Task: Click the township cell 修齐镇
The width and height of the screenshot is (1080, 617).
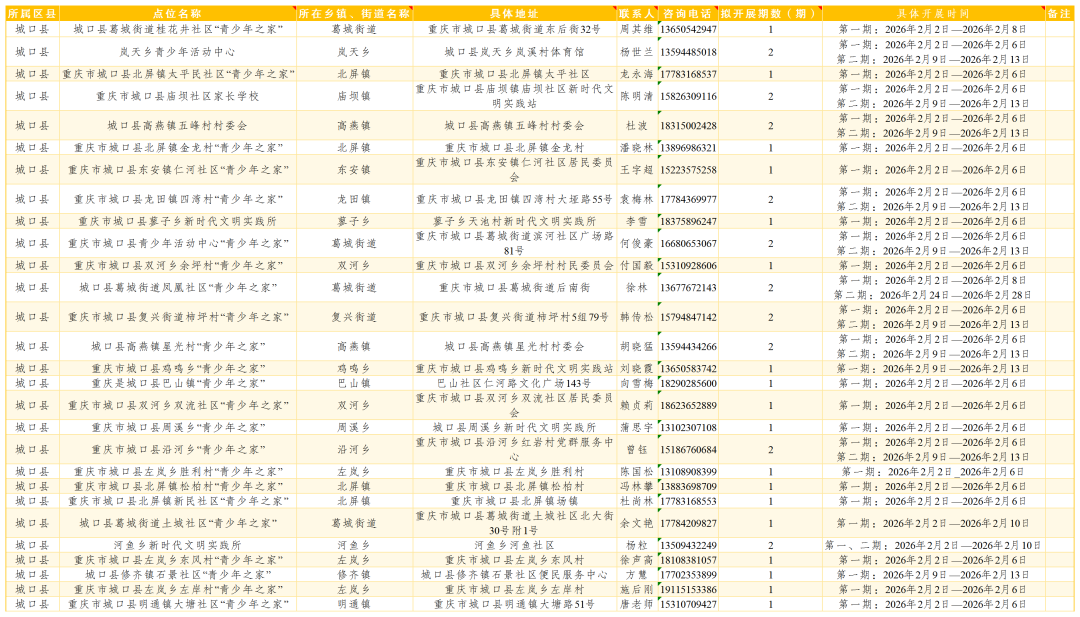Action: coord(354,574)
